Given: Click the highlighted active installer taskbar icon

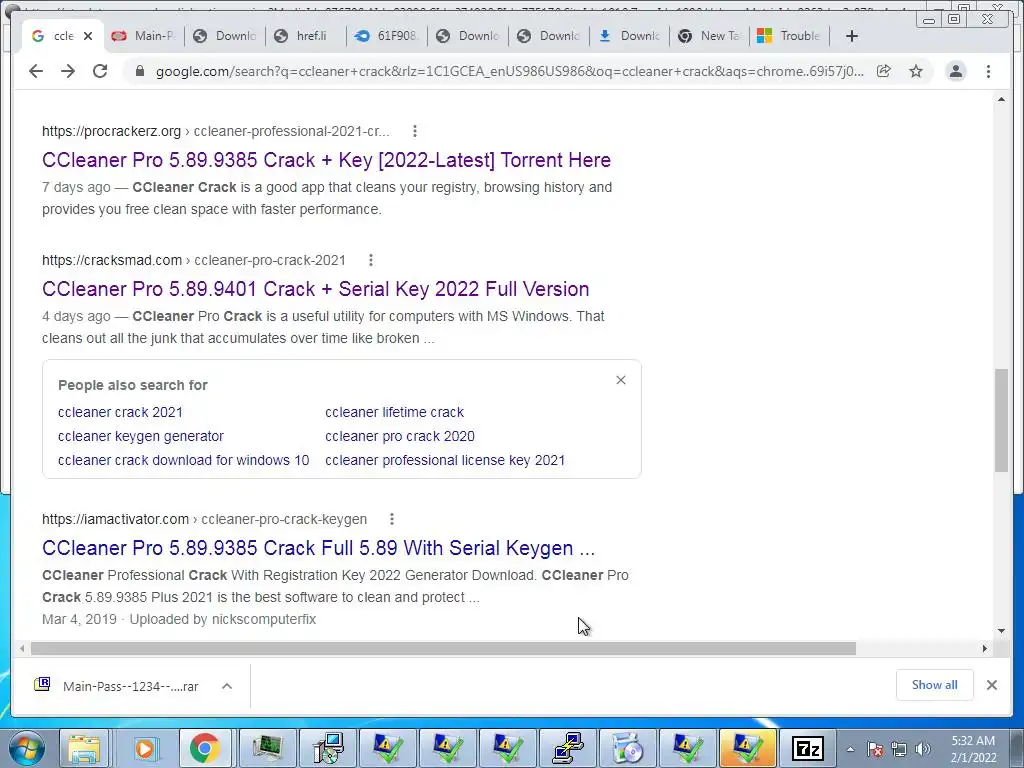Looking at the screenshot, I should point(747,748).
